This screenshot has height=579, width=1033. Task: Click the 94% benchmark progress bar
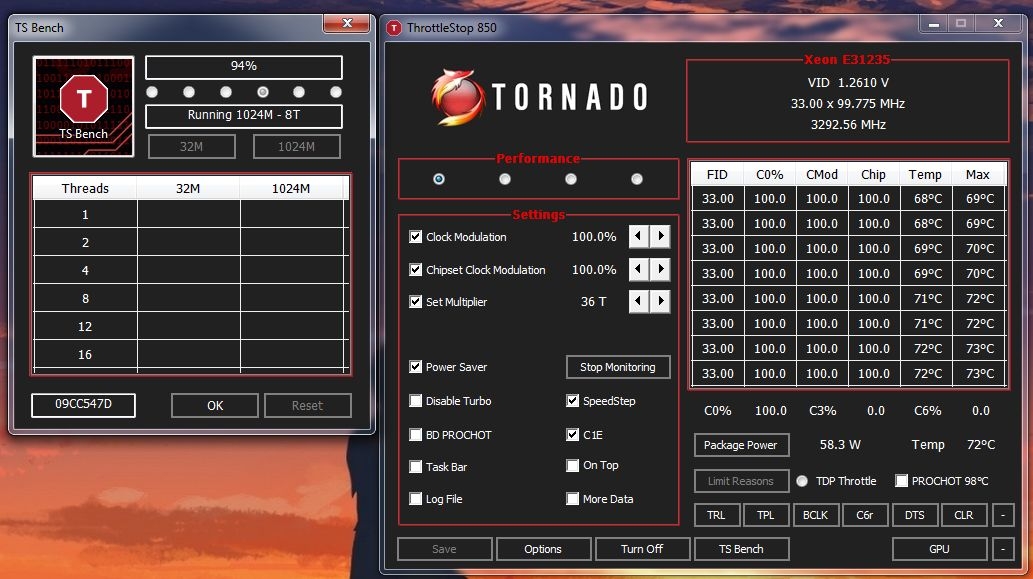[244, 67]
